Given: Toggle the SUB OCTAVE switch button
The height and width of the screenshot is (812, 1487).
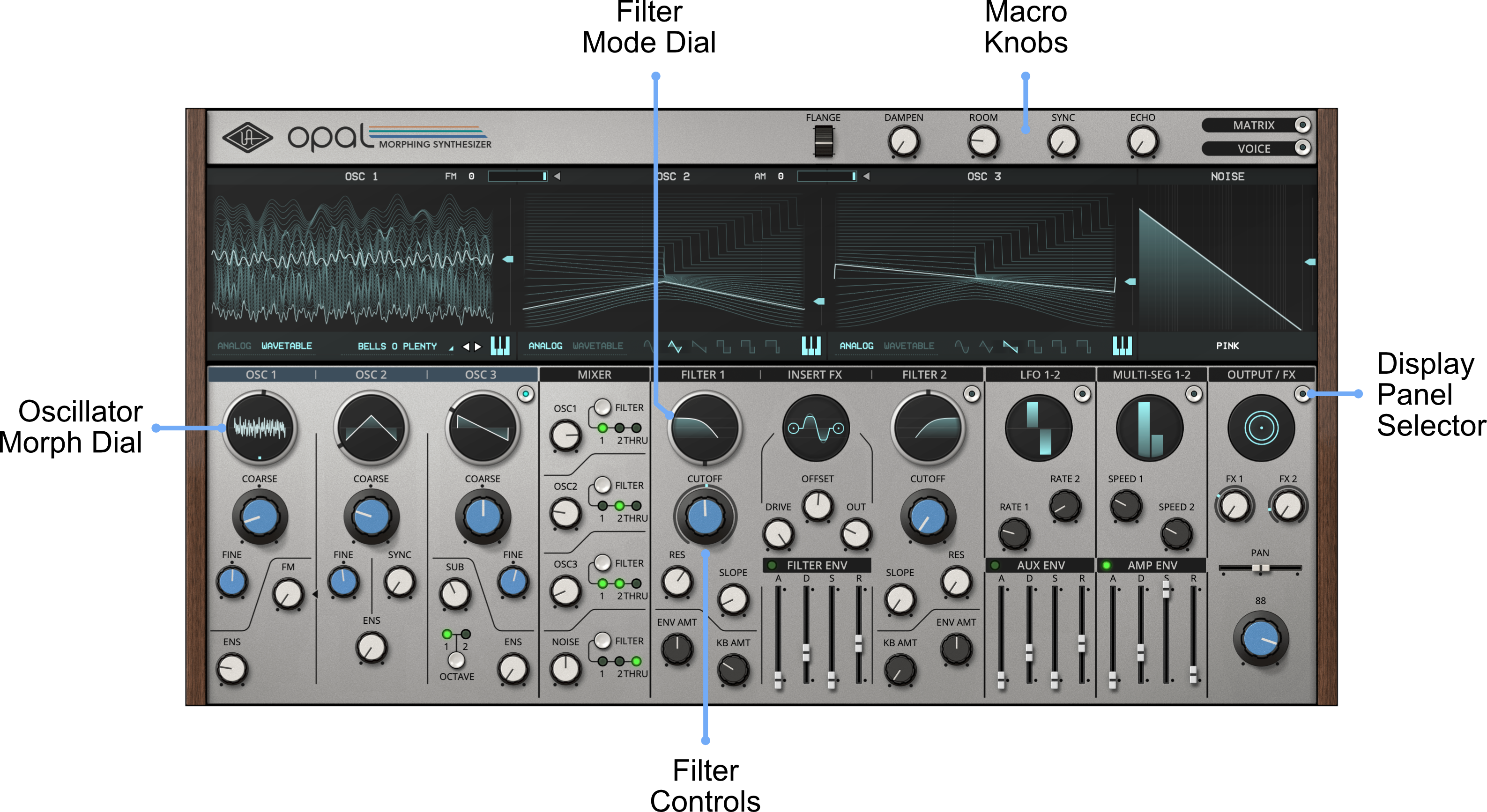Looking at the screenshot, I should click(x=456, y=660).
